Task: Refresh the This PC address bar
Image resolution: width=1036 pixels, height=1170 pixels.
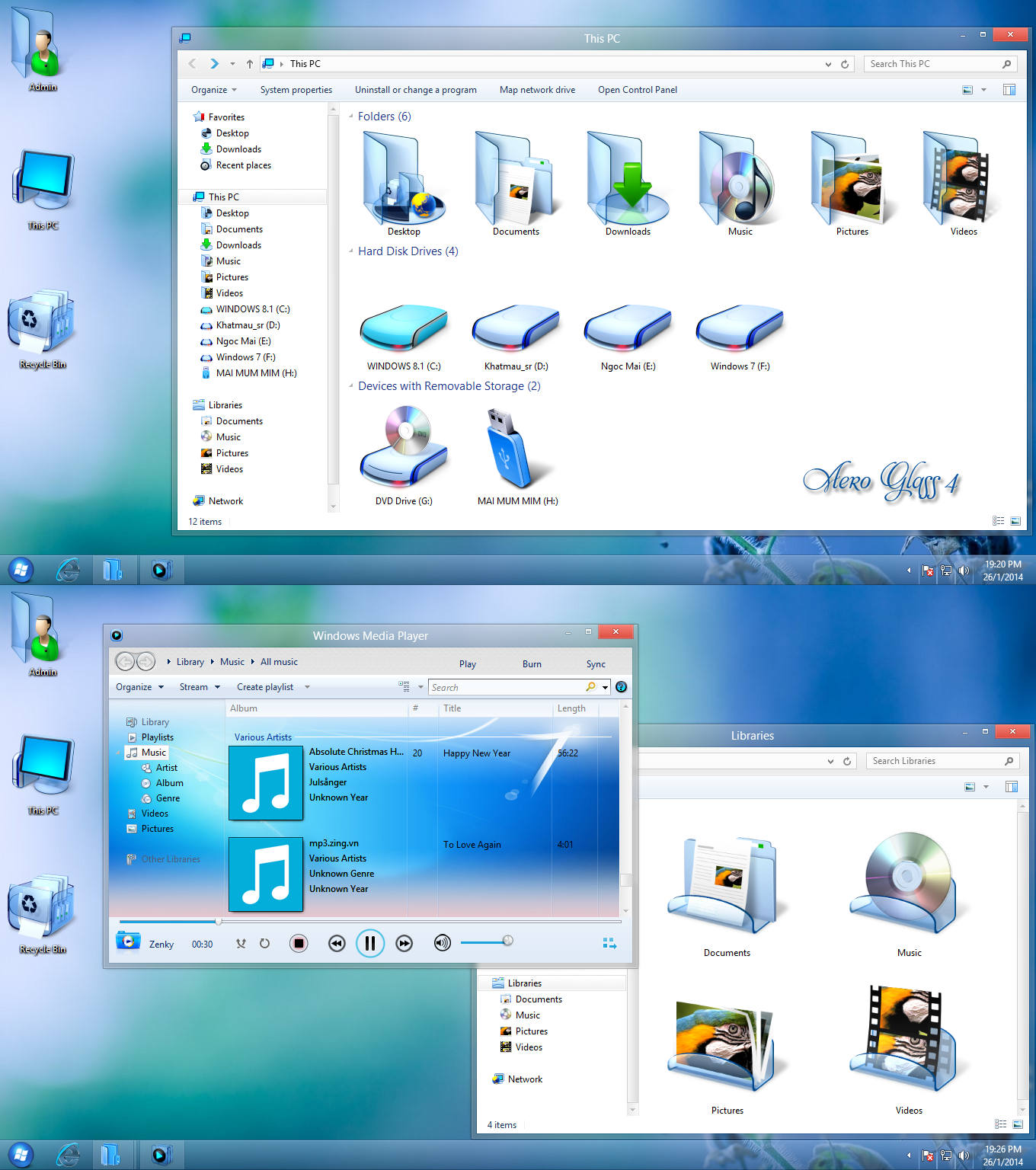Action: [845, 64]
